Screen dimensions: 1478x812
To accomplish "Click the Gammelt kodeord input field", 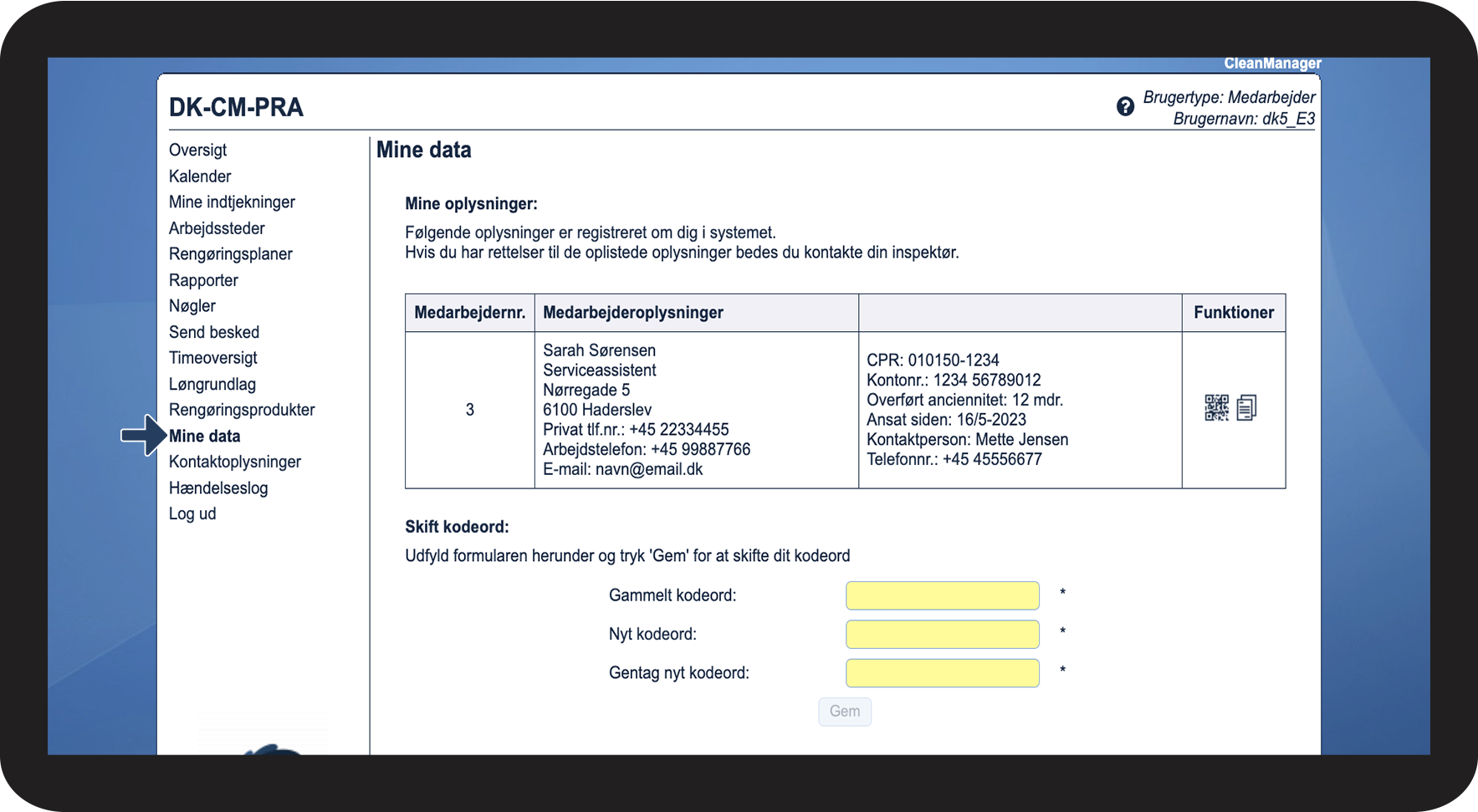I will pos(942,596).
